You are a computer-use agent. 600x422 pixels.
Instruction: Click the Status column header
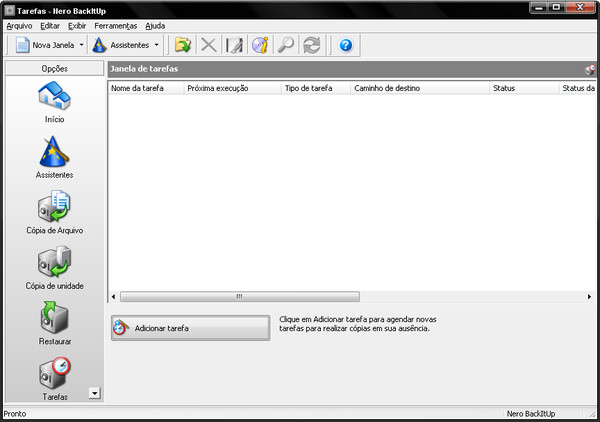point(524,88)
